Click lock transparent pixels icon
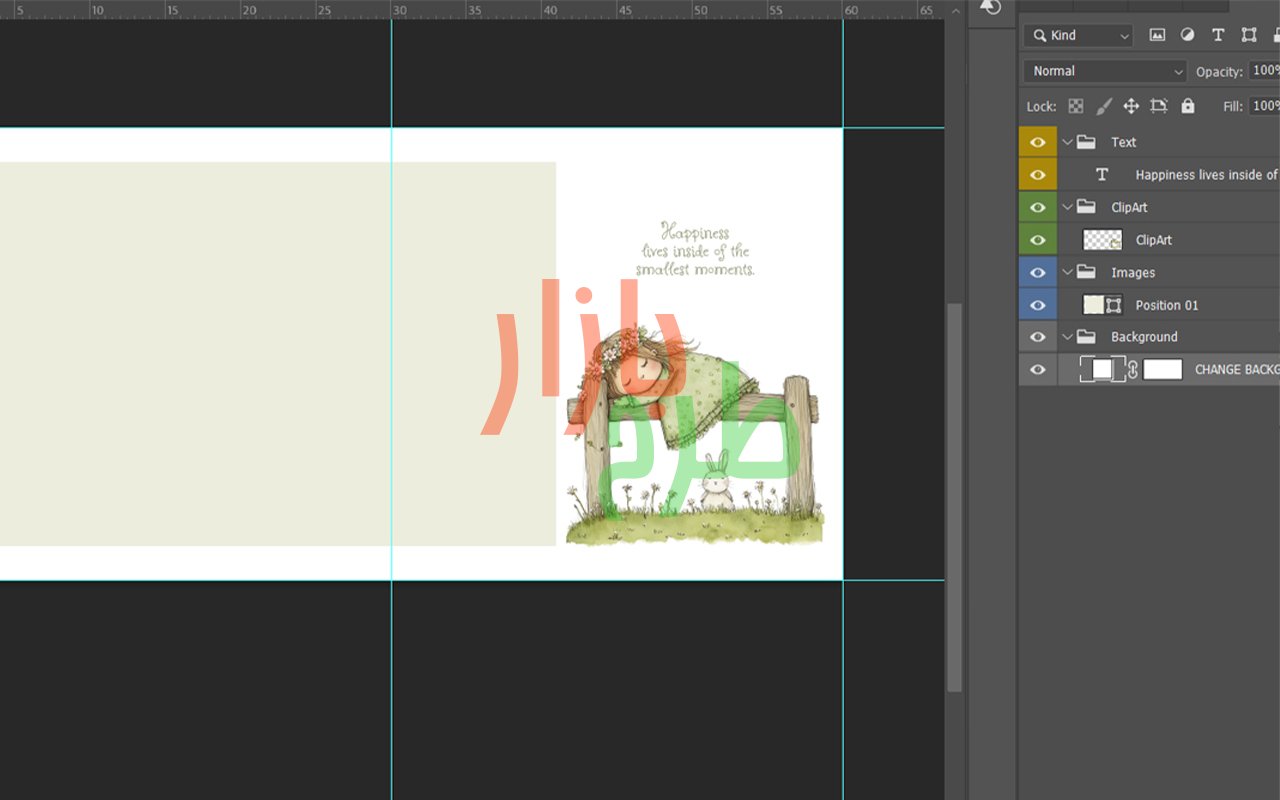 1076,106
